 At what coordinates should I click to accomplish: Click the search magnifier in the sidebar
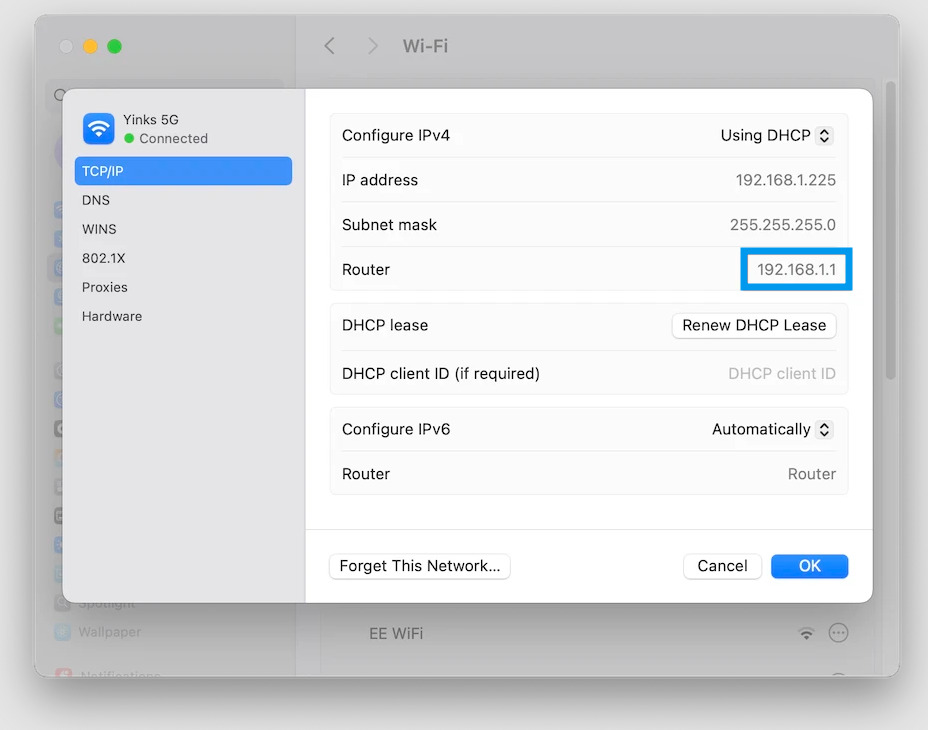click(x=60, y=95)
